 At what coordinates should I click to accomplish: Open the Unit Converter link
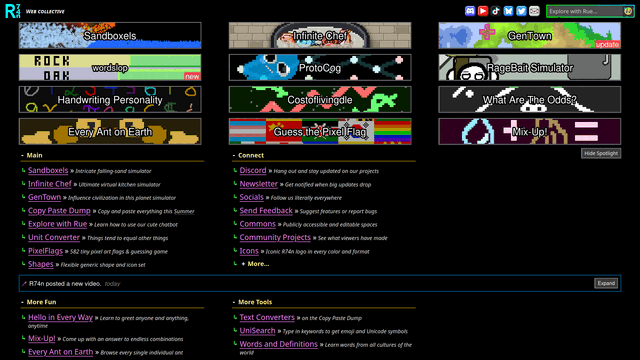54,238
